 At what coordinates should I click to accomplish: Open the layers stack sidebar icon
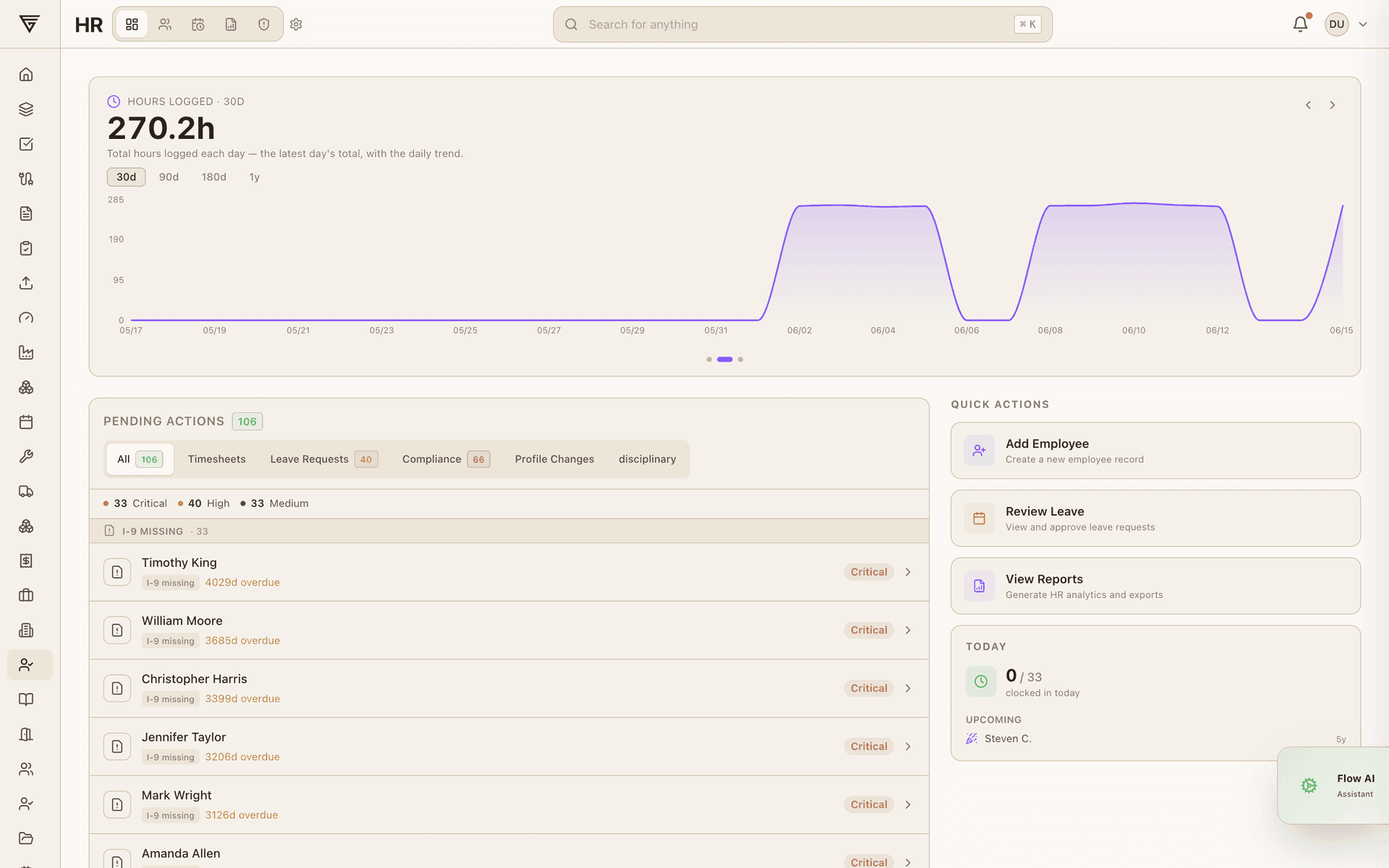[26, 109]
